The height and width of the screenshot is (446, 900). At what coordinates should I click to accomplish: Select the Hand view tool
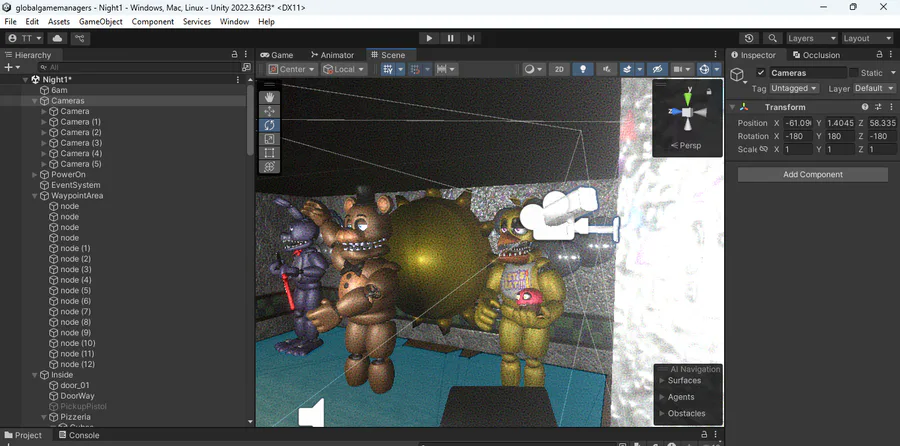[x=269, y=97]
